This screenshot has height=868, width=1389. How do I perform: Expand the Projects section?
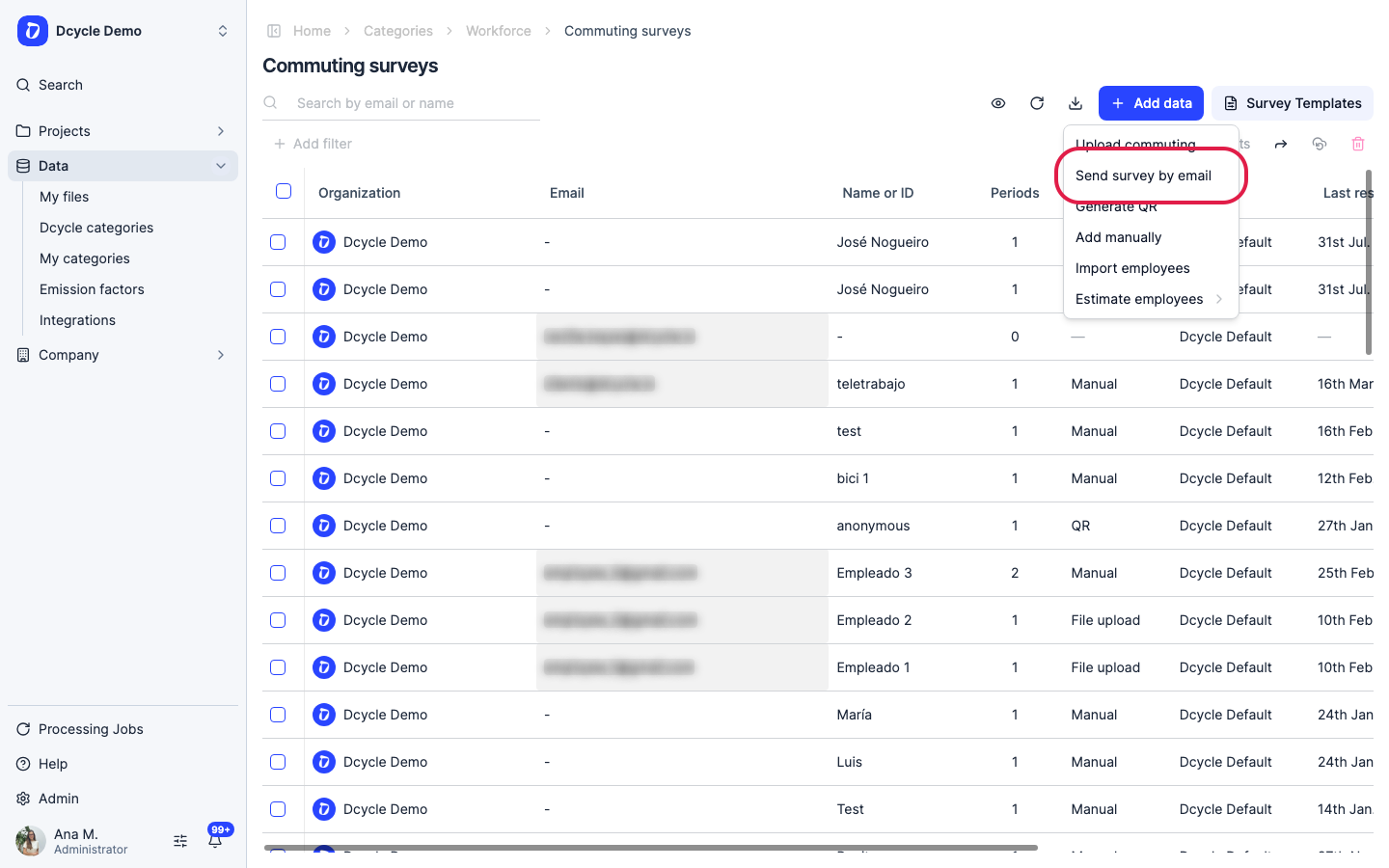click(x=221, y=131)
